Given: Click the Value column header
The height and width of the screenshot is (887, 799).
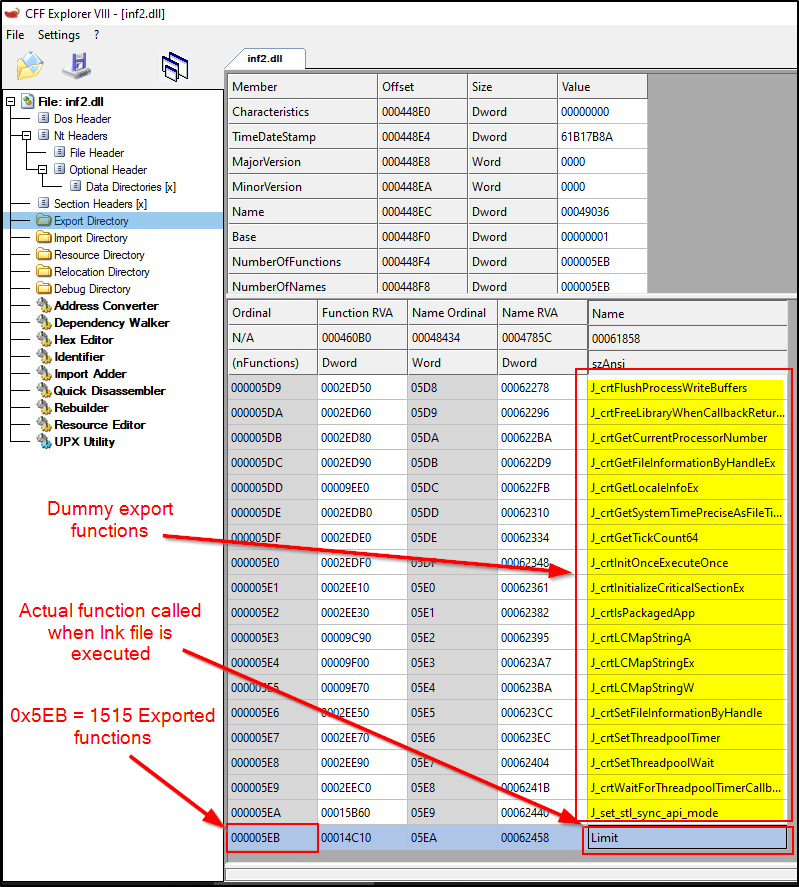Looking at the screenshot, I should 602,87.
